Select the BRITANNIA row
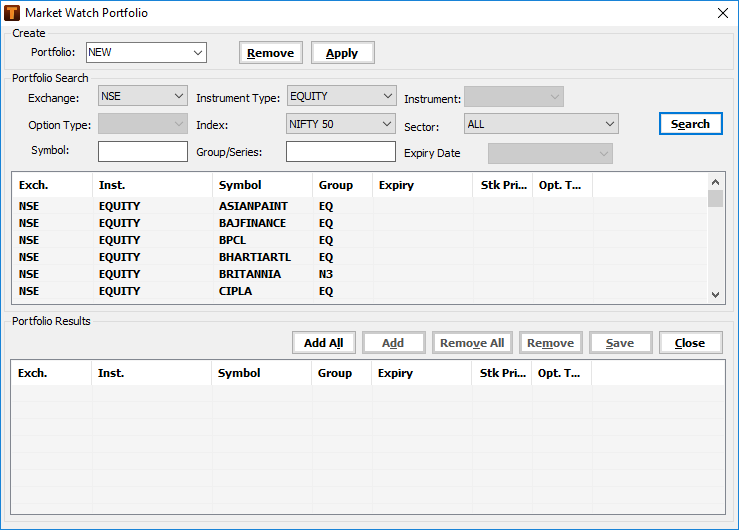Screen dimensions: 739x530 [x=359, y=274]
